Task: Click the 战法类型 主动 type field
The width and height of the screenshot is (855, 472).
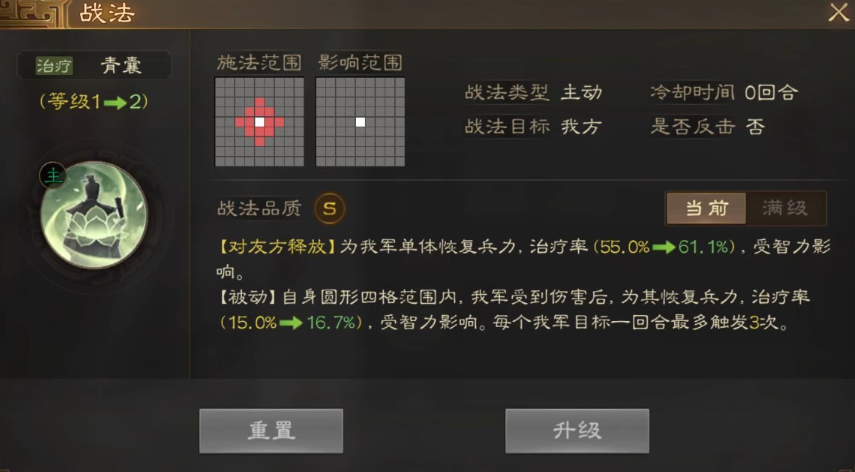Action: tap(533, 92)
